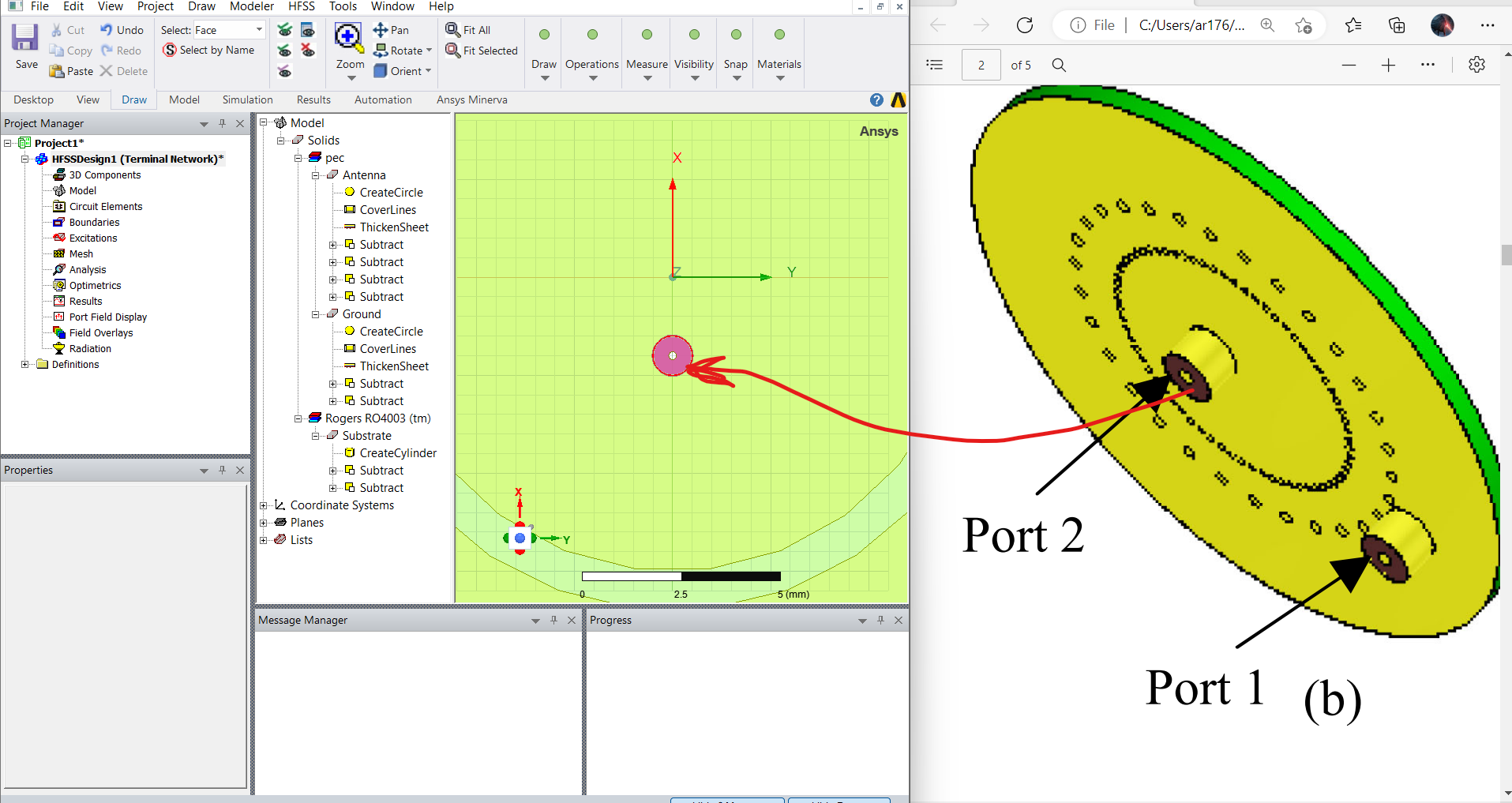This screenshot has width=1512, height=803.
Task: Click the Select by Name icon
Action: (x=170, y=51)
